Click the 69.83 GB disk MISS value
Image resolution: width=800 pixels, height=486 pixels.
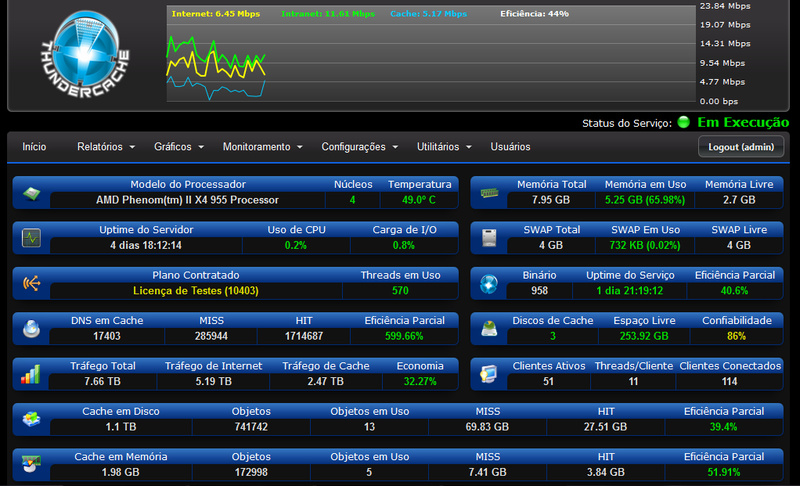487,427
